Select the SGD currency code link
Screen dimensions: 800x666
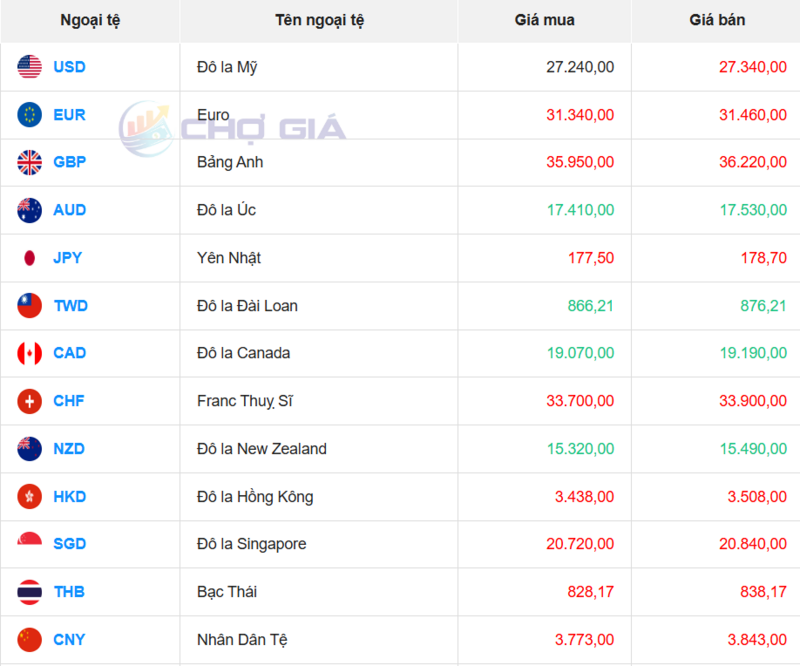(69, 544)
